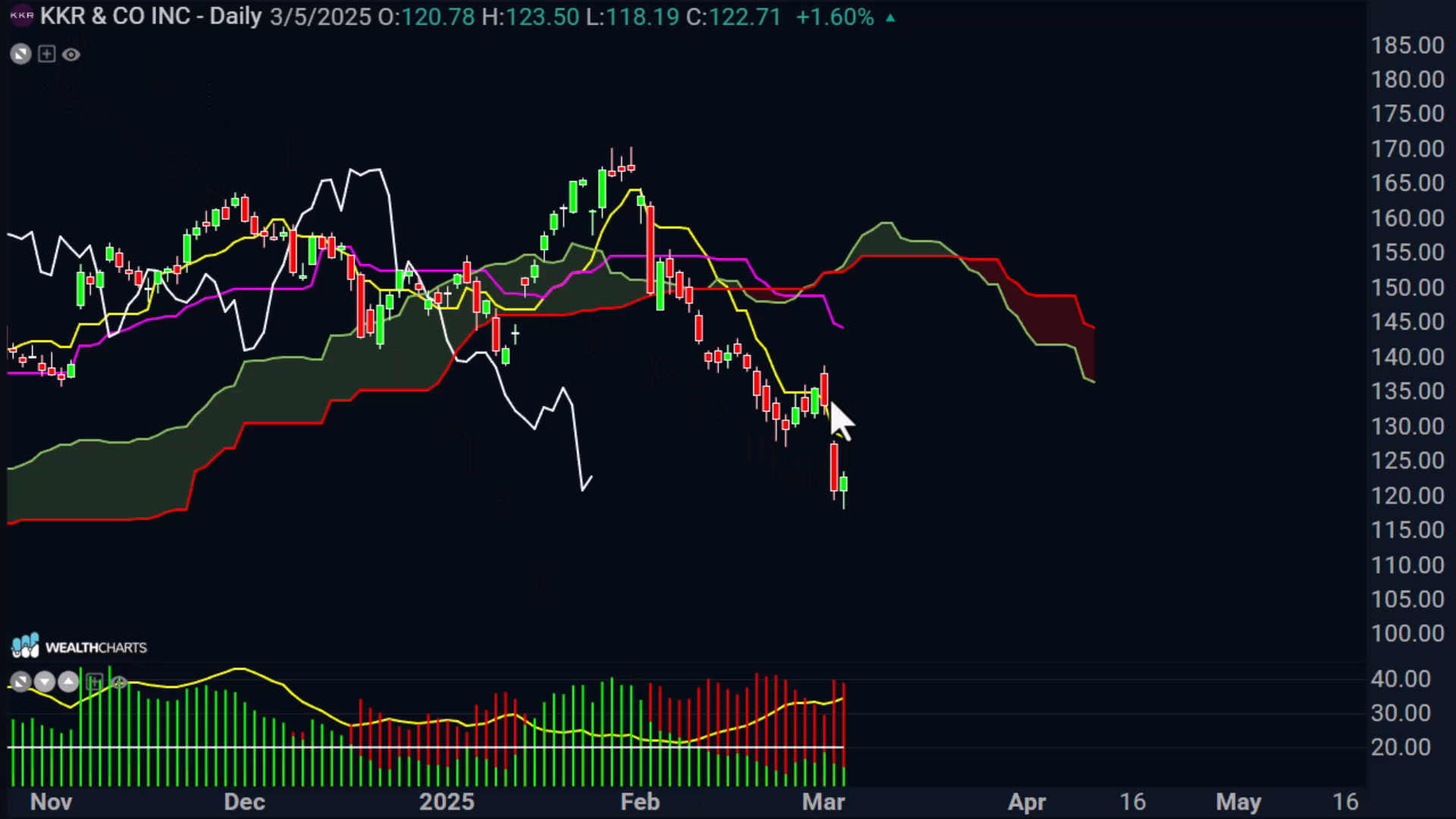
Task: Click the 40.00 indicator axis label
Action: tap(1401, 679)
